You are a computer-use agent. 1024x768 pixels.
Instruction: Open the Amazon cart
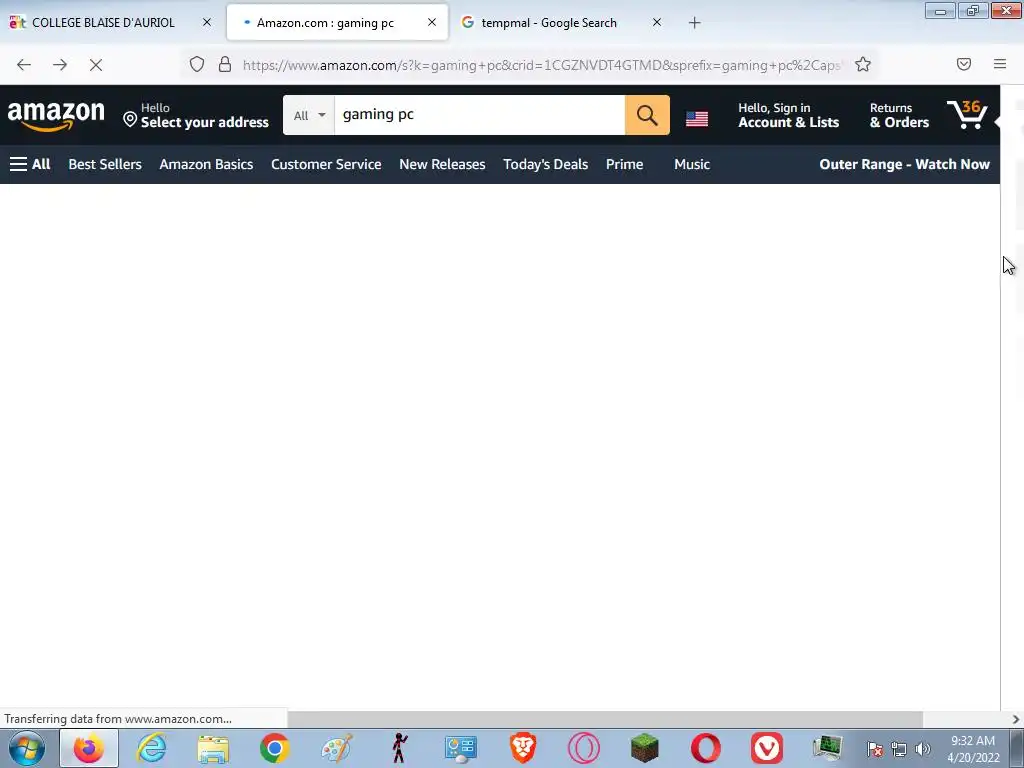pyautogui.click(x=968, y=114)
